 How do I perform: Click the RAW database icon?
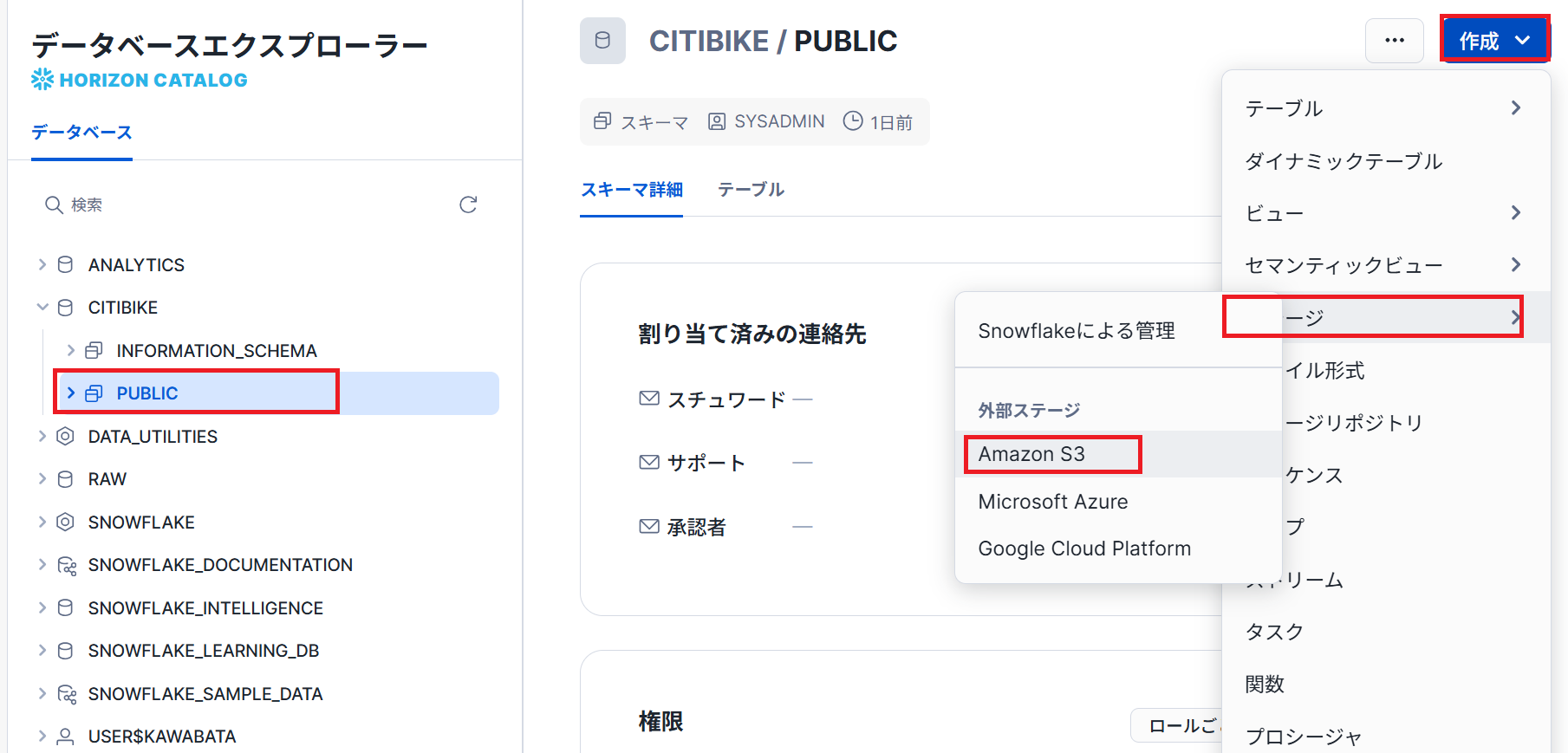pos(65,479)
